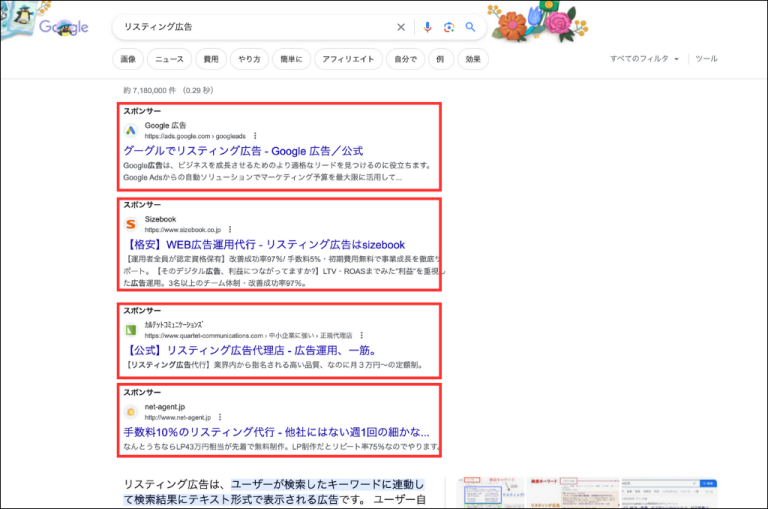
Task: Open first featured snippet thumbnail image
Action: 490,492
